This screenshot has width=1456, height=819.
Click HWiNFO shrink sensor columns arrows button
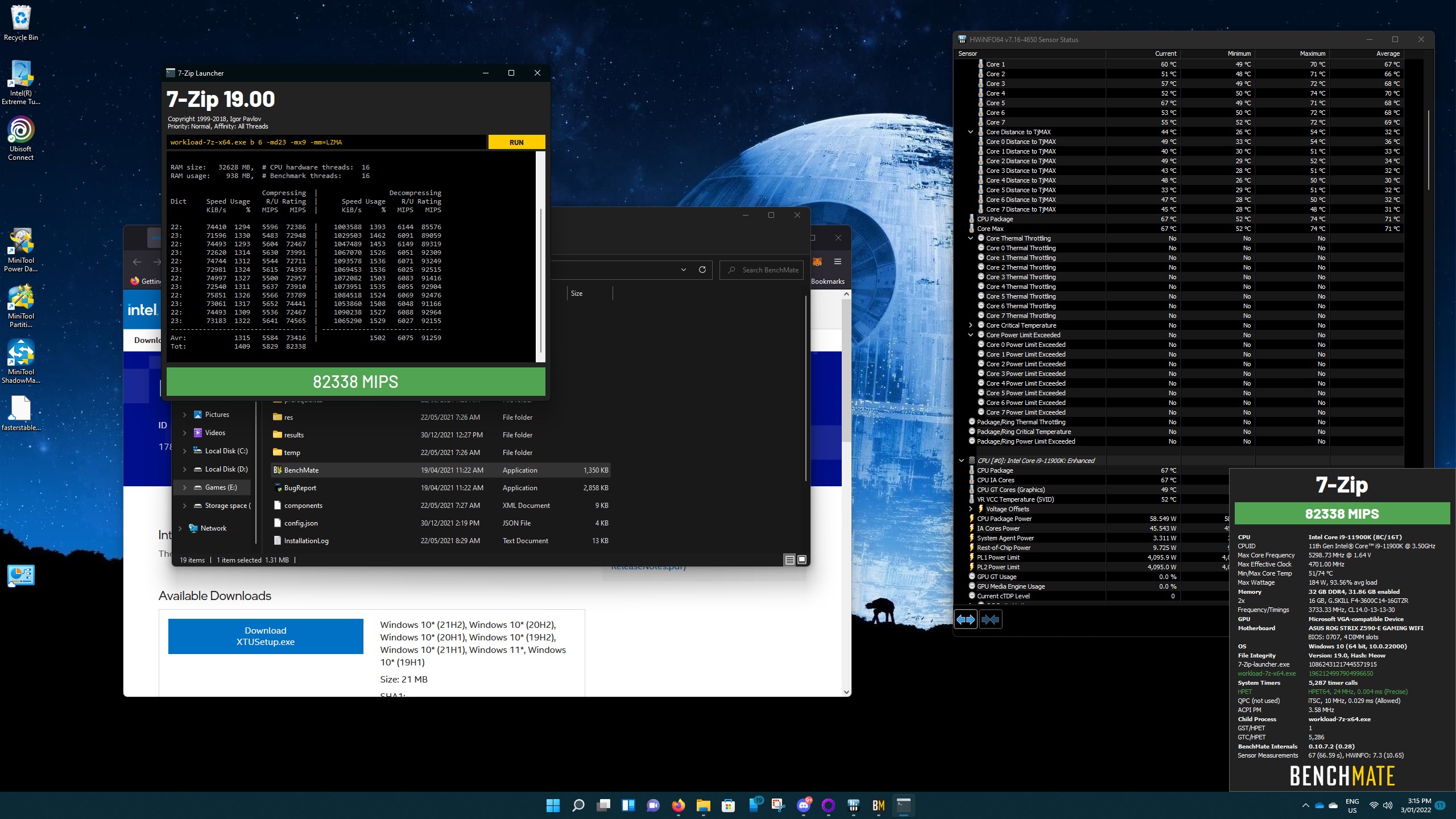coord(990,619)
